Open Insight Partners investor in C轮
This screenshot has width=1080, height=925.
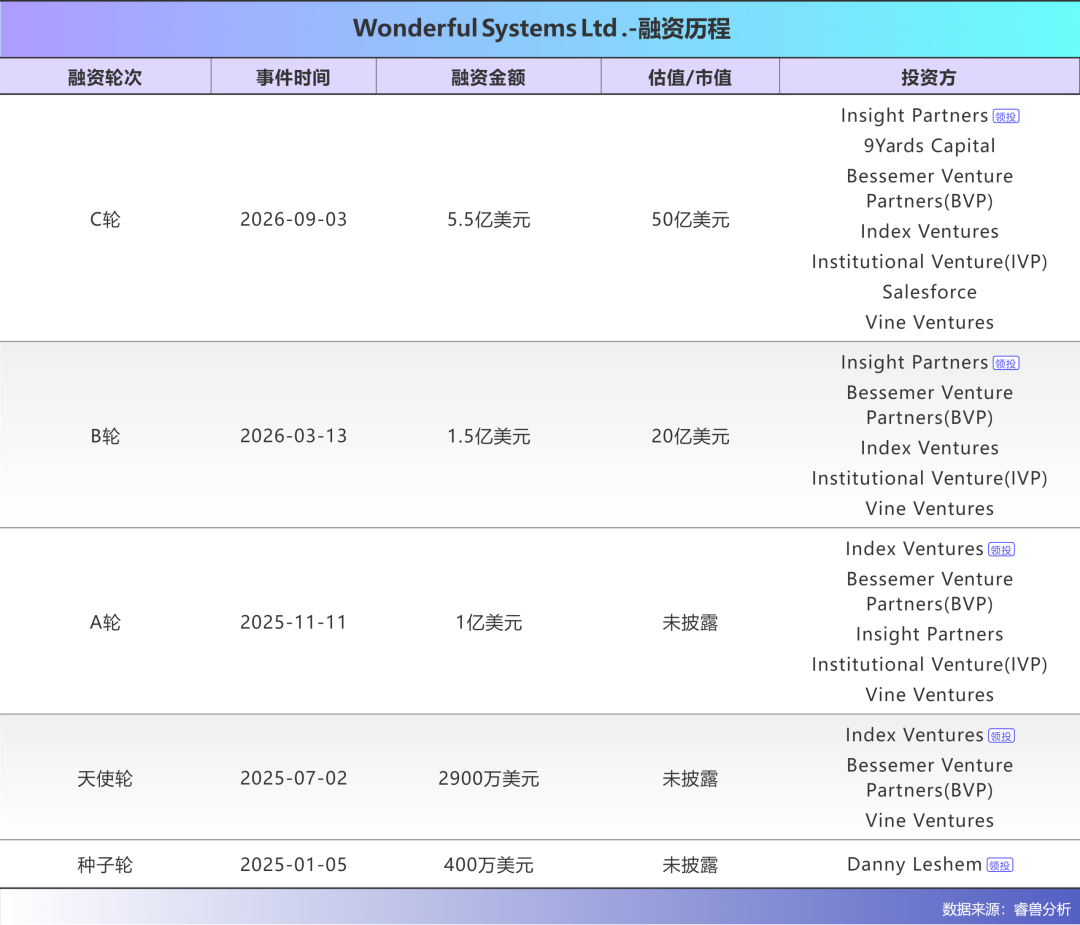[914, 116]
